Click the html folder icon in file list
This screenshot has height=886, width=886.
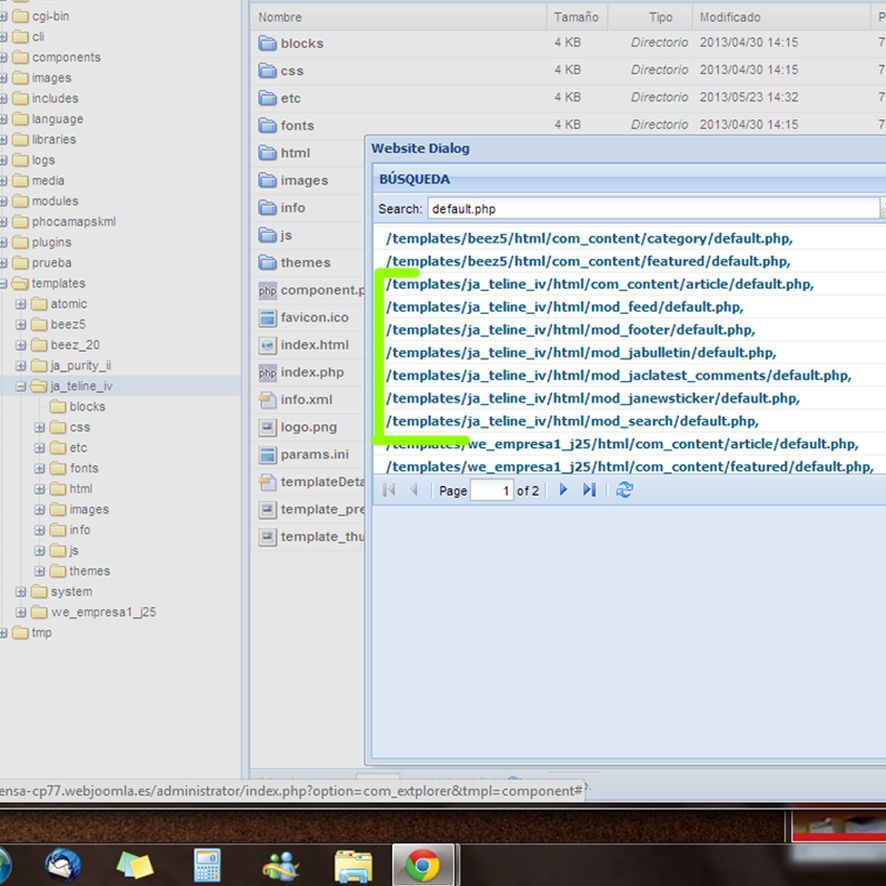pyautogui.click(x=267, y=153)
